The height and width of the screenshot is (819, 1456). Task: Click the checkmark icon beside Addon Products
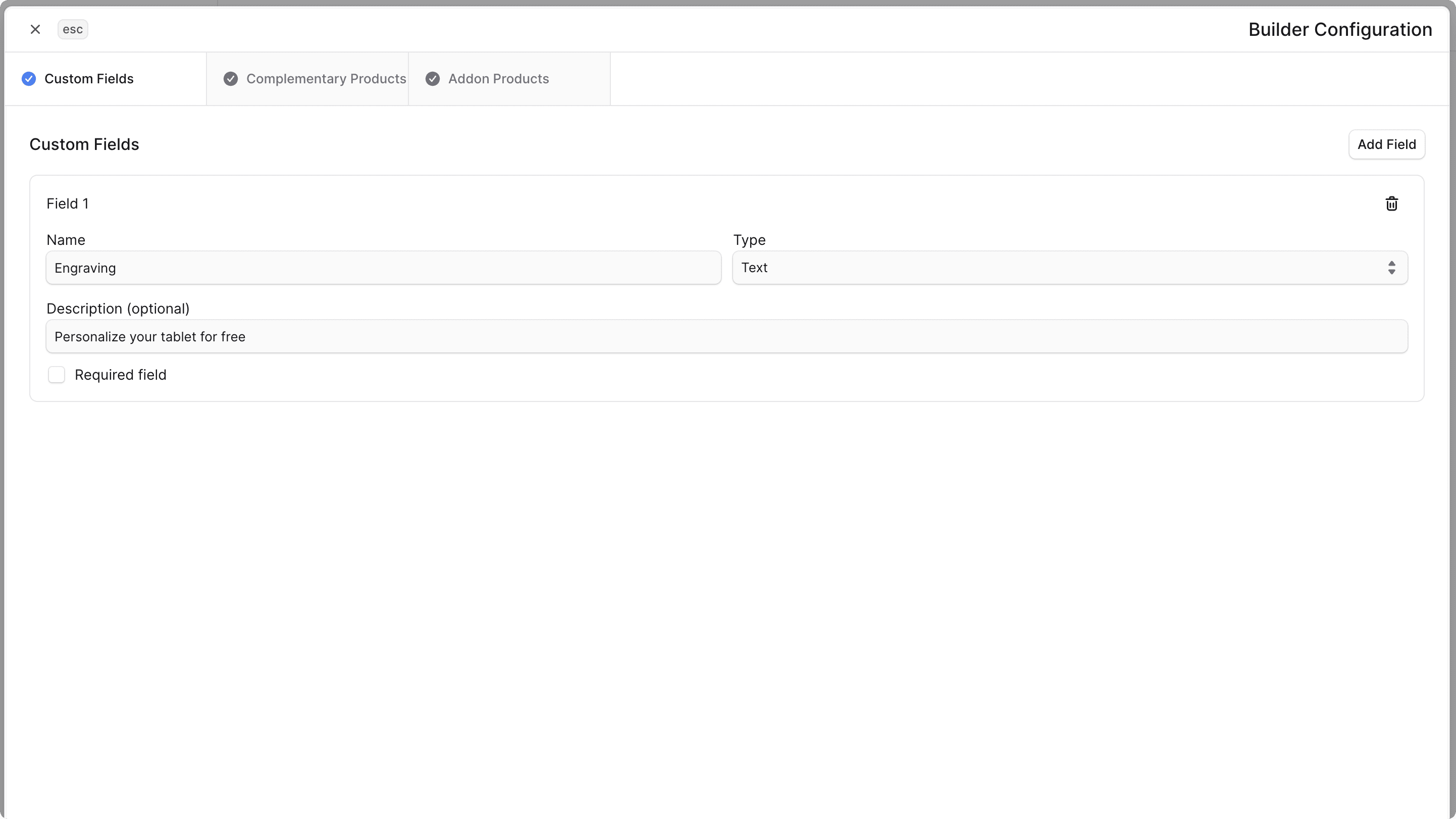pos(433,79)
